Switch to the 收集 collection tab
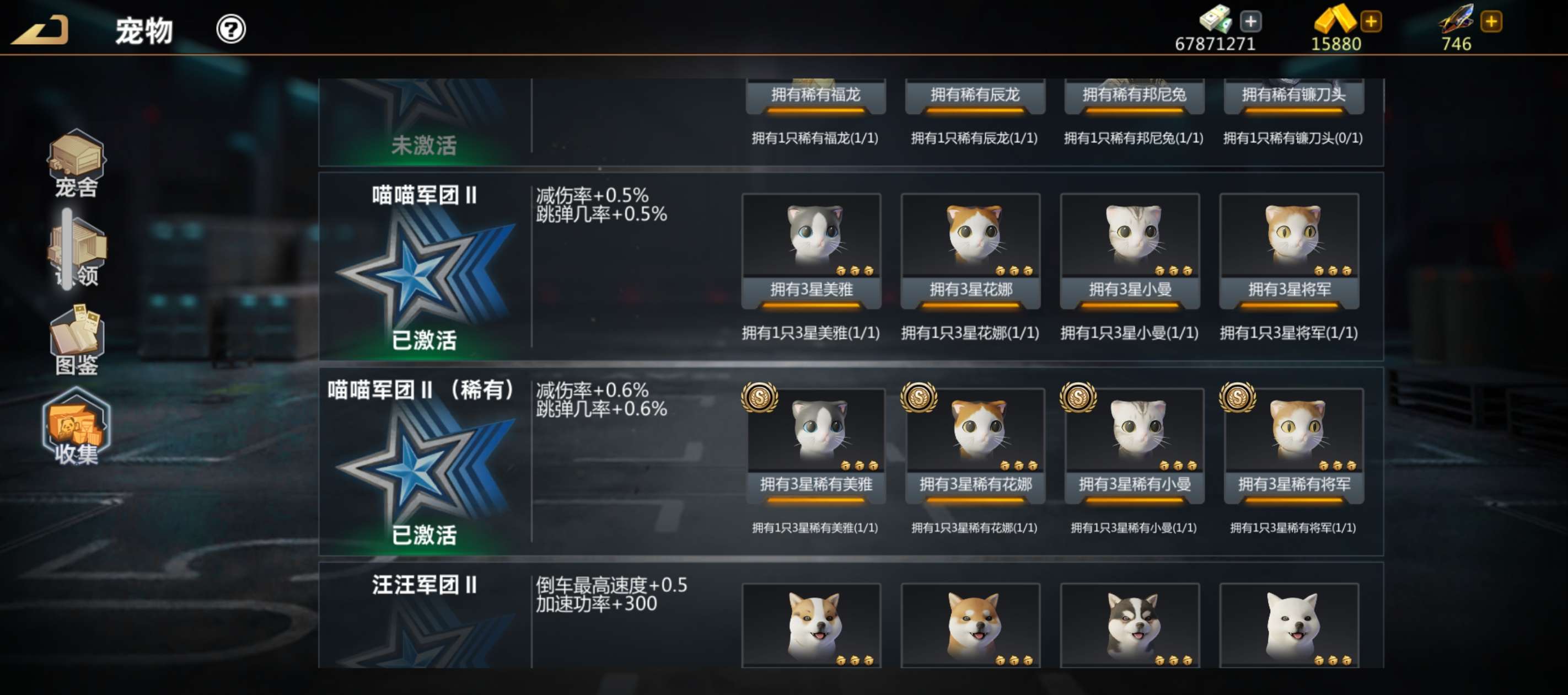Image resolution: width=1568 pixels, height=695 pixels. click(77, 427)
